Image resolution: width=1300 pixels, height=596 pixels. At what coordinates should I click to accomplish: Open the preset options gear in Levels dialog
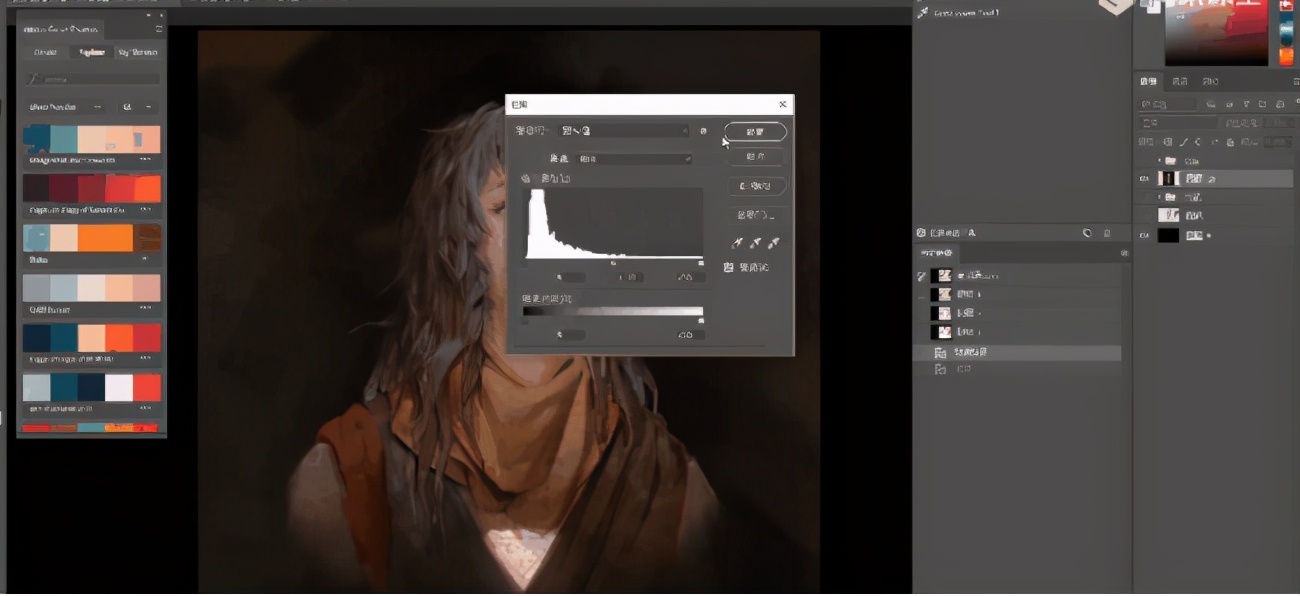click(703, 131)
